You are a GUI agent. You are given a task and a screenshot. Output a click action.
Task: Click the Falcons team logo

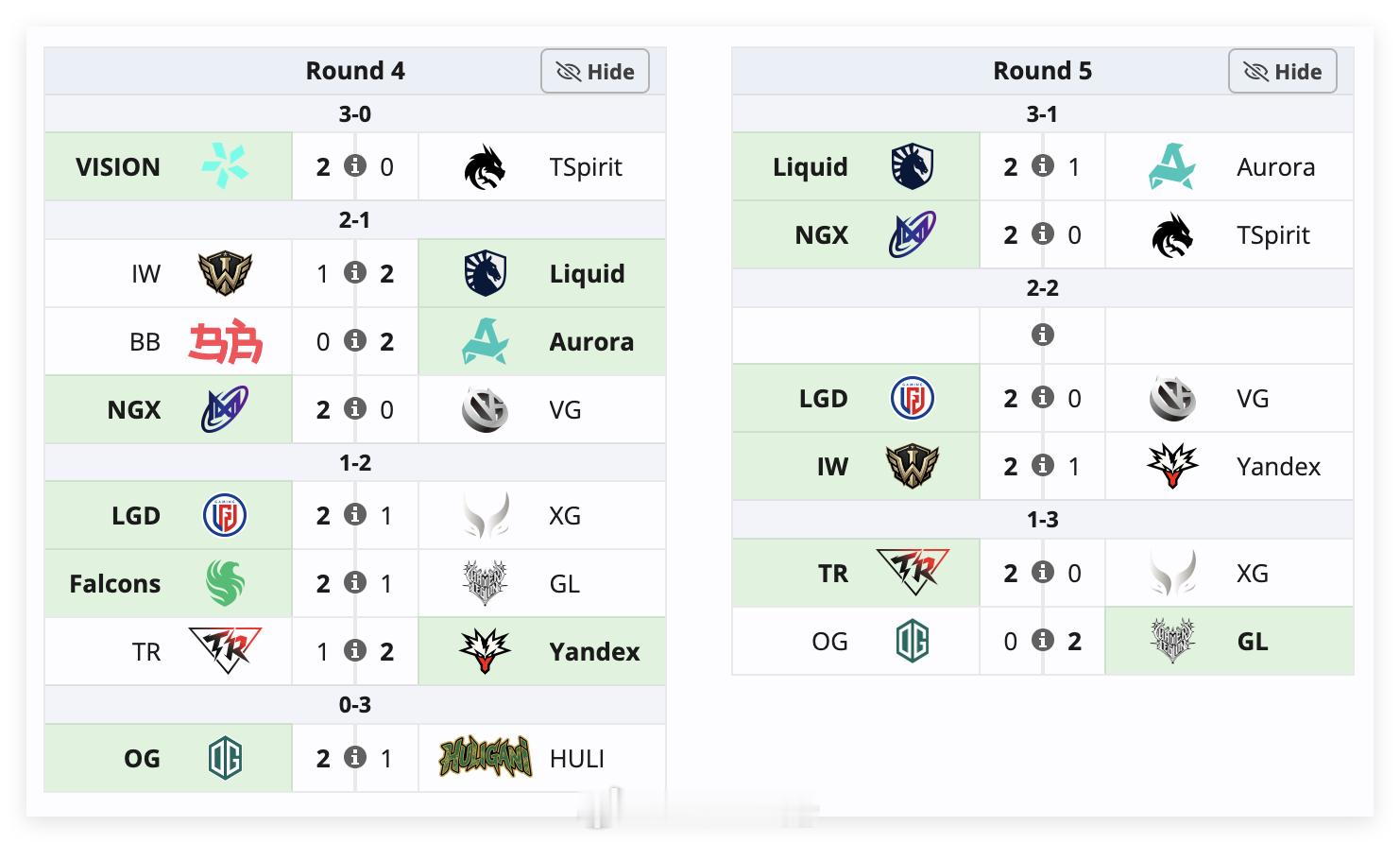pyautogui.click(x=225, y=583)
